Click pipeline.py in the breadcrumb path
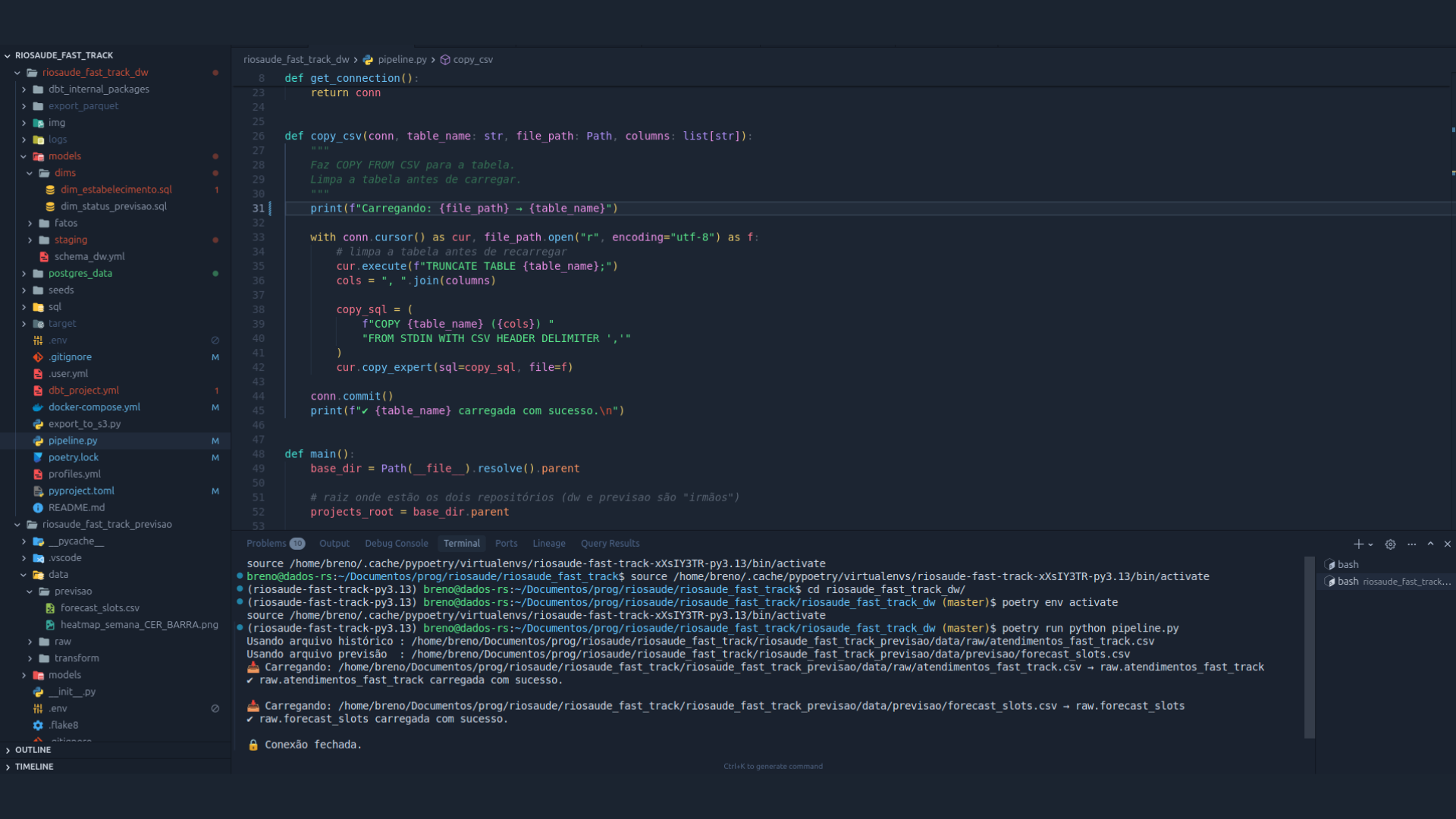Image resolution: width=1456 pixels, height=819 pixels. tap(402, 59)
